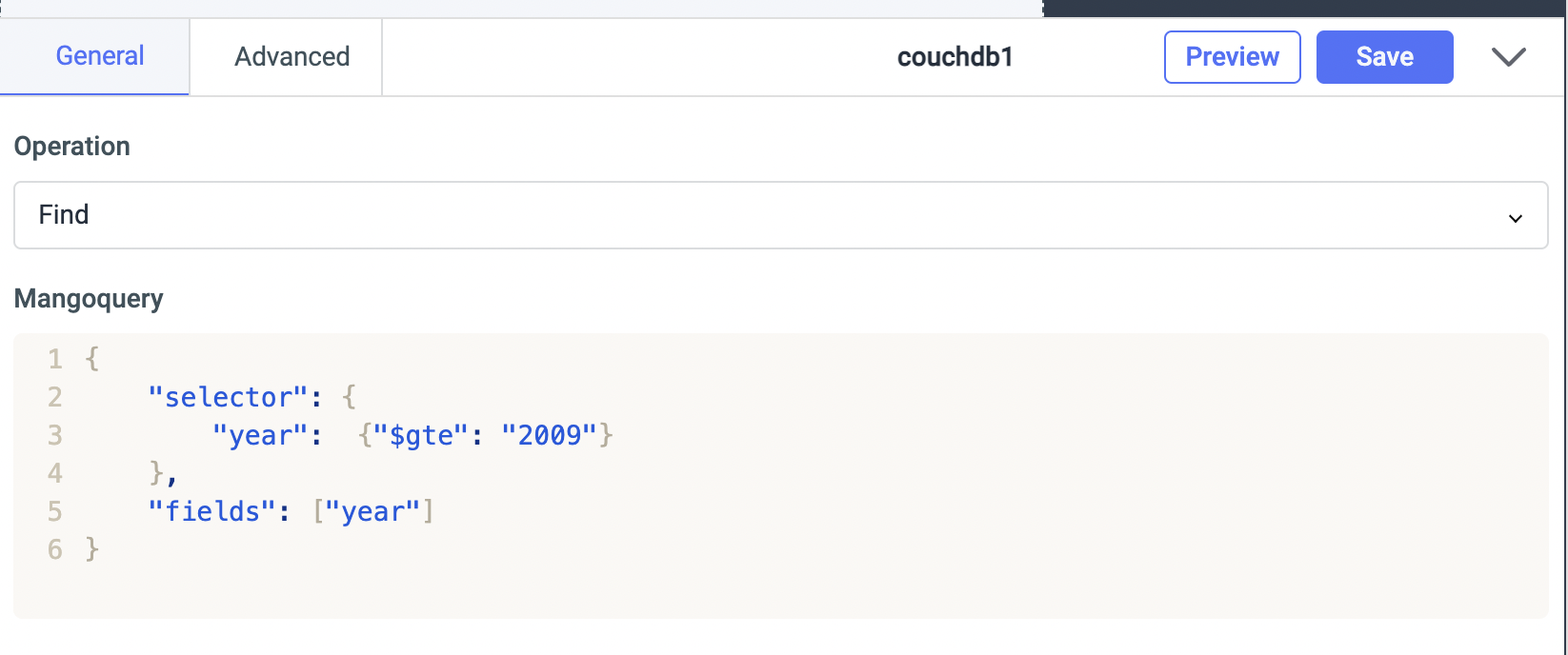Screen dimensions: 1568x655
Task: Click the couchdb1 query name
Action: (x=955, y=57)
